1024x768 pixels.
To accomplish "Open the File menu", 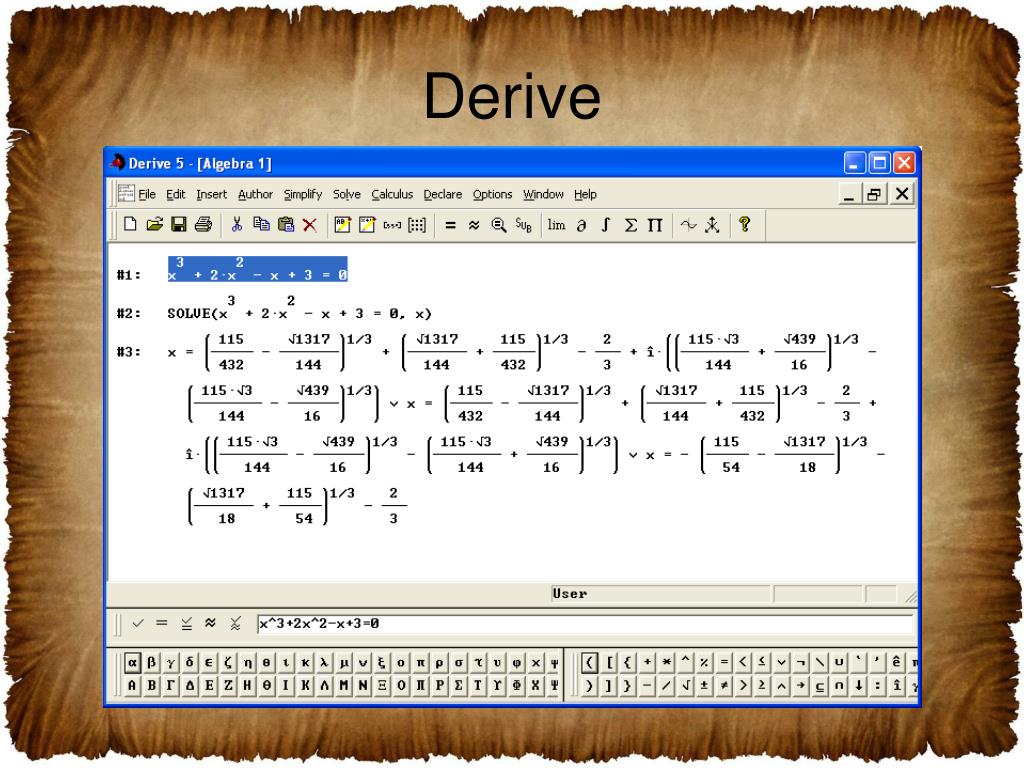I will pyautogui.click(x=147, y=194).
